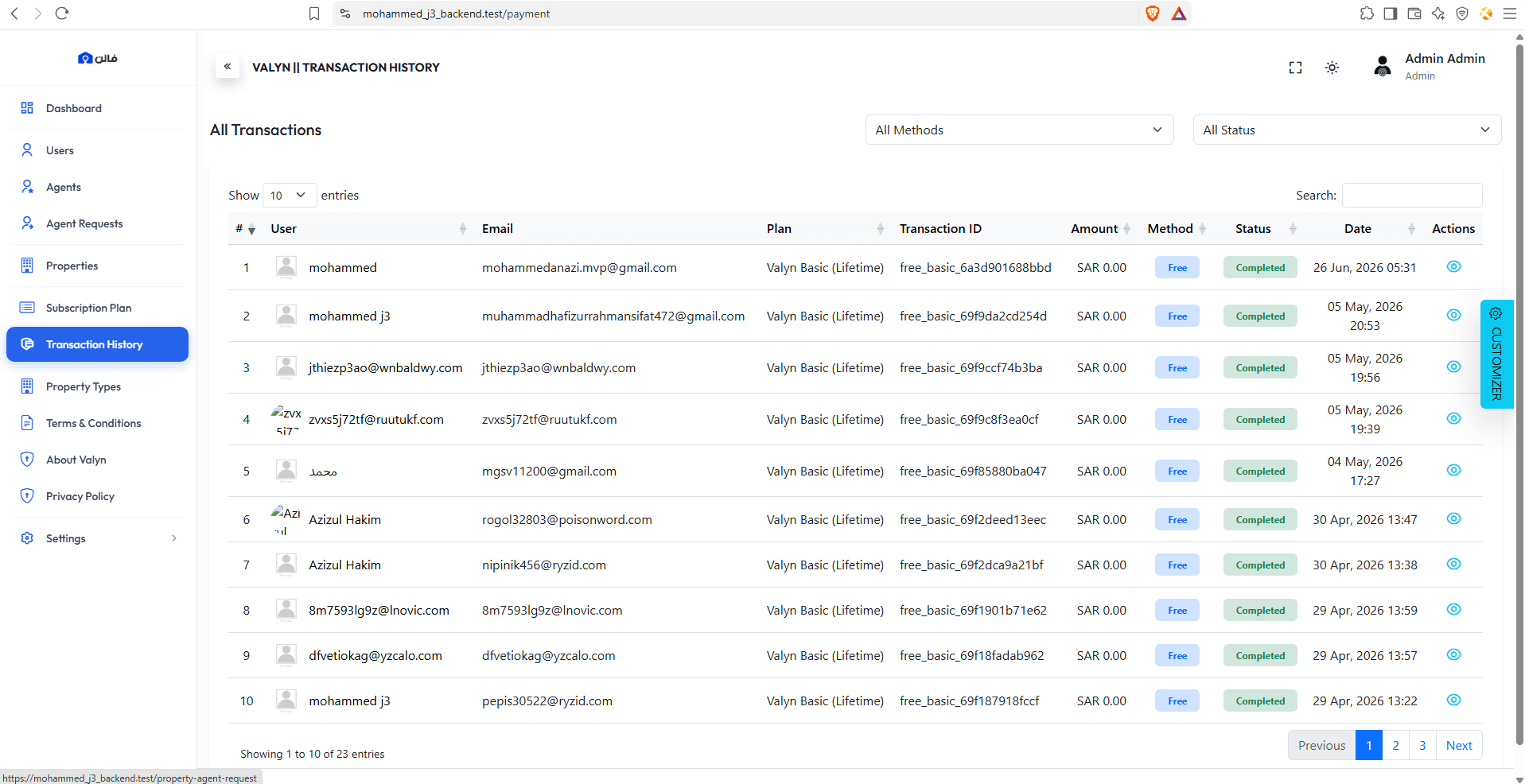Go to the Next page of transactions
Viewport: 1525px width, 784px height.
[x=1459, y=745]
